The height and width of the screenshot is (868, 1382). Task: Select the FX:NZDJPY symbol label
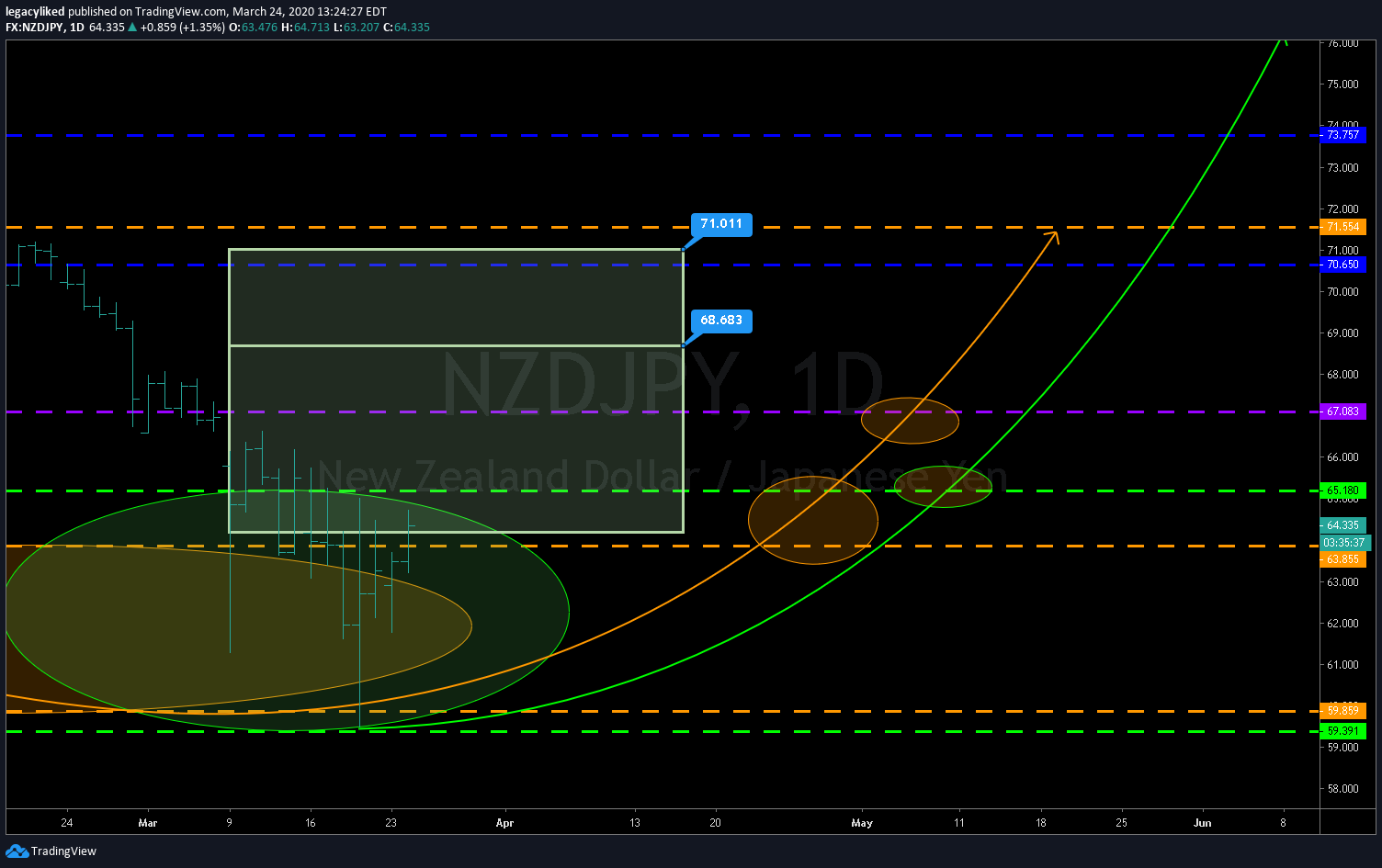(x=35, y=28)
